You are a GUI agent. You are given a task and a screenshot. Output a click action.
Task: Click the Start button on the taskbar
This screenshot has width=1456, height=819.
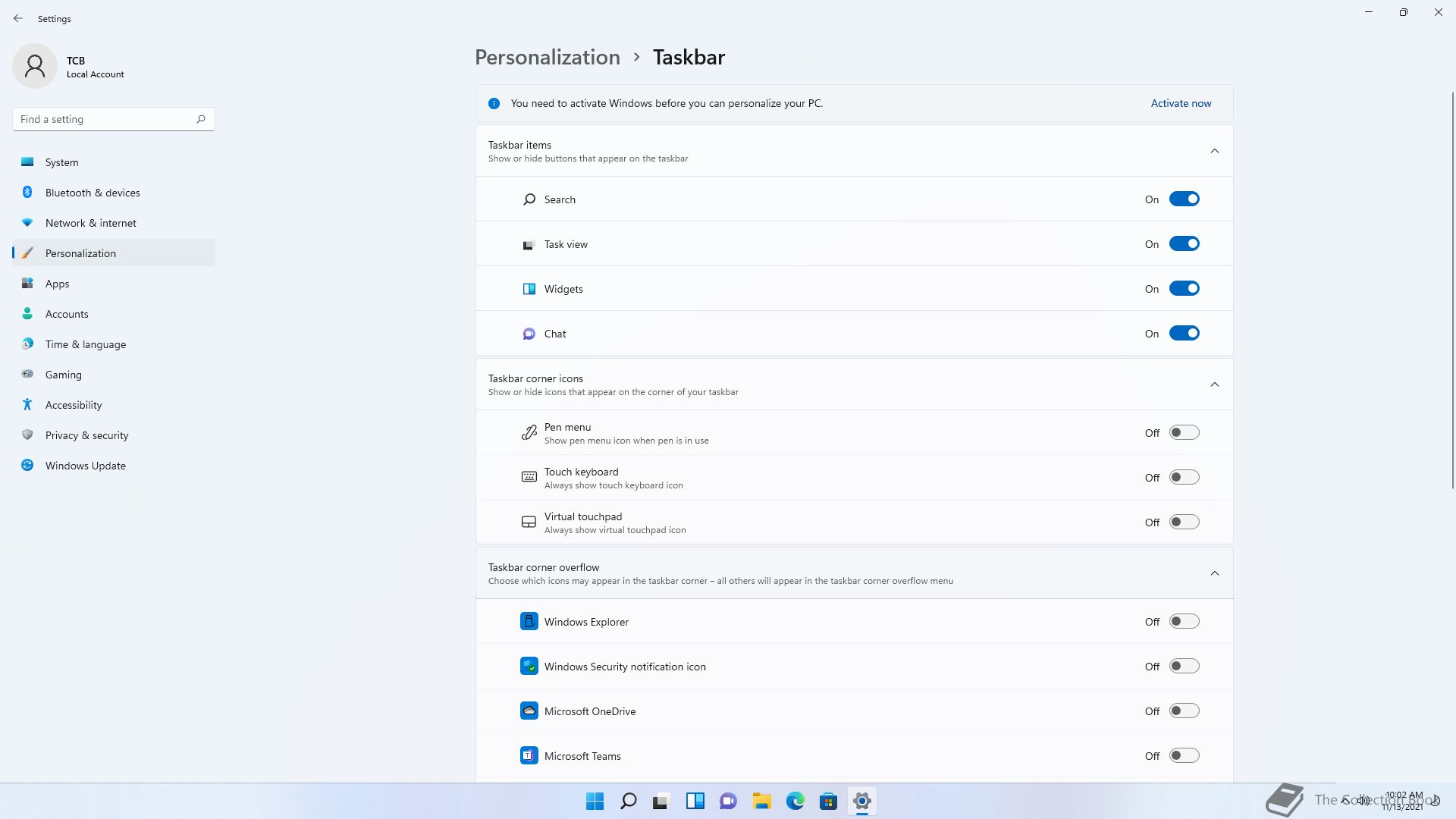click(595, 801)
